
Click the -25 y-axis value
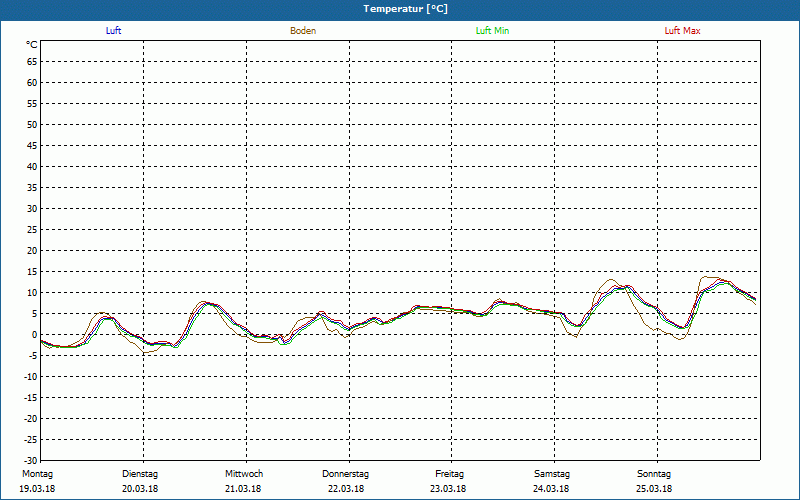tap(31, 439)
